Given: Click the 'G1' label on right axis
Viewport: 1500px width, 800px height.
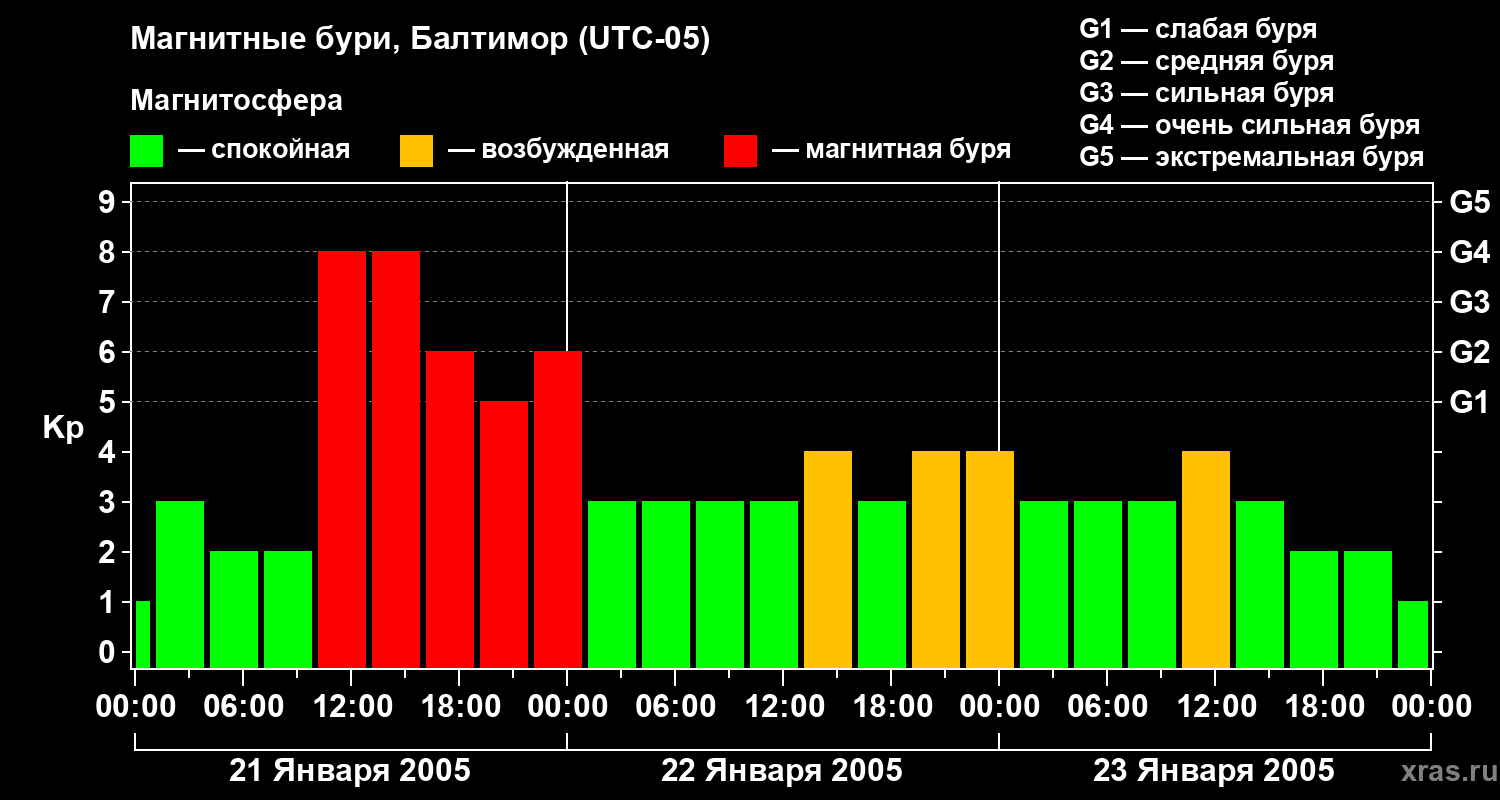Looking at the screenshot, I should tap(1469, 402).
